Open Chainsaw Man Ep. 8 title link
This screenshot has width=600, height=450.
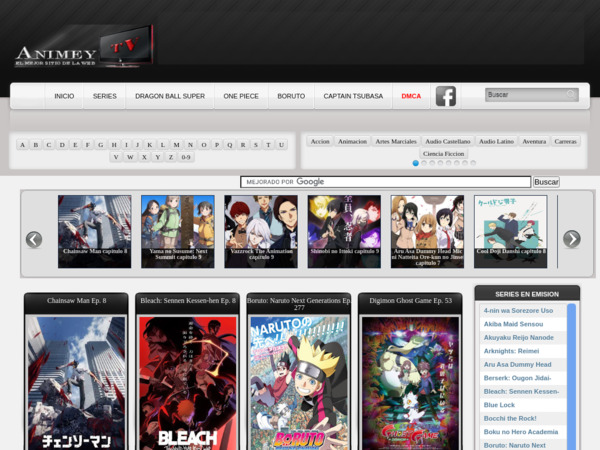coord(77,301)
